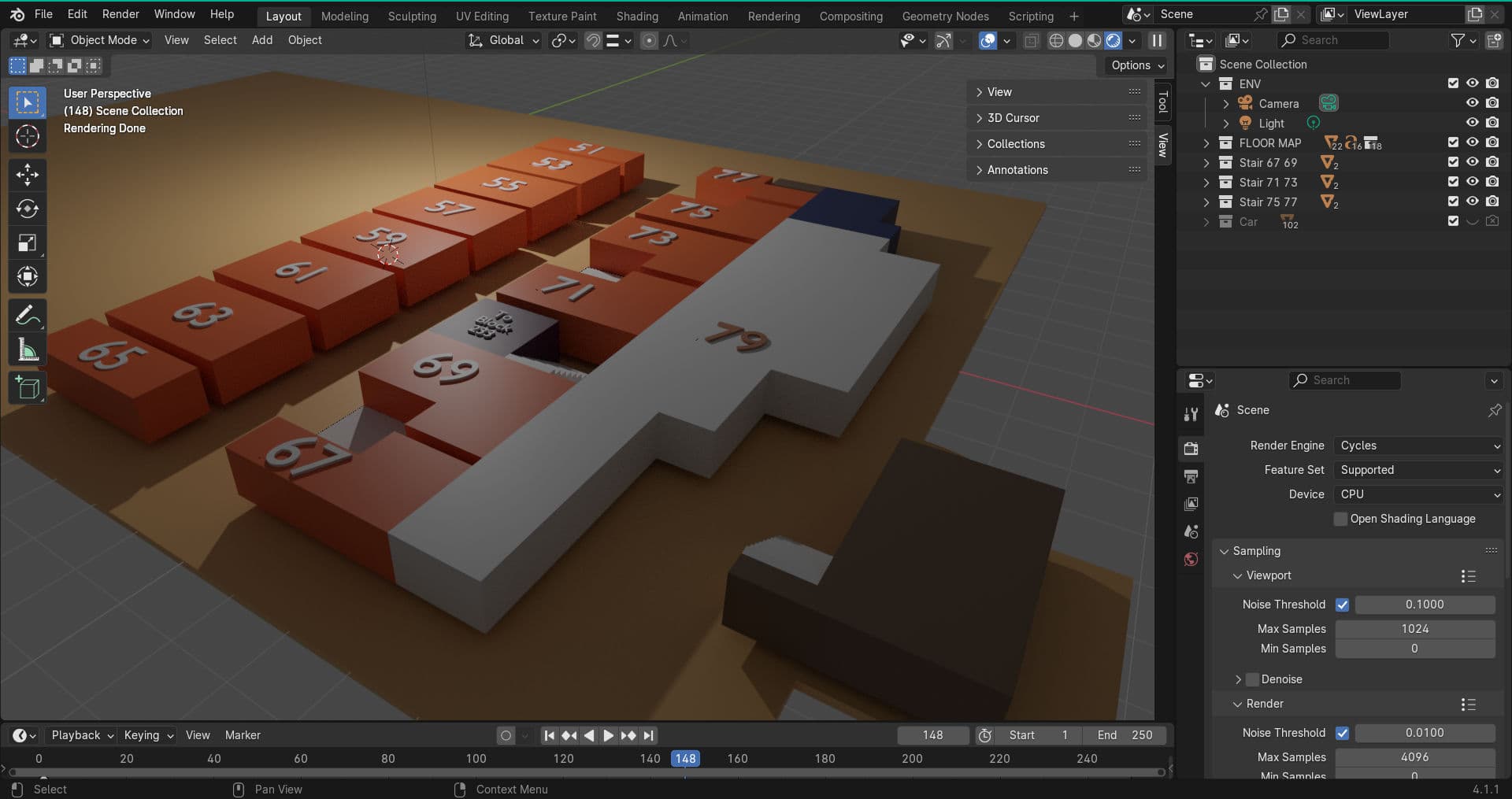Switch to the Shading workspace tab

(637, 16)
